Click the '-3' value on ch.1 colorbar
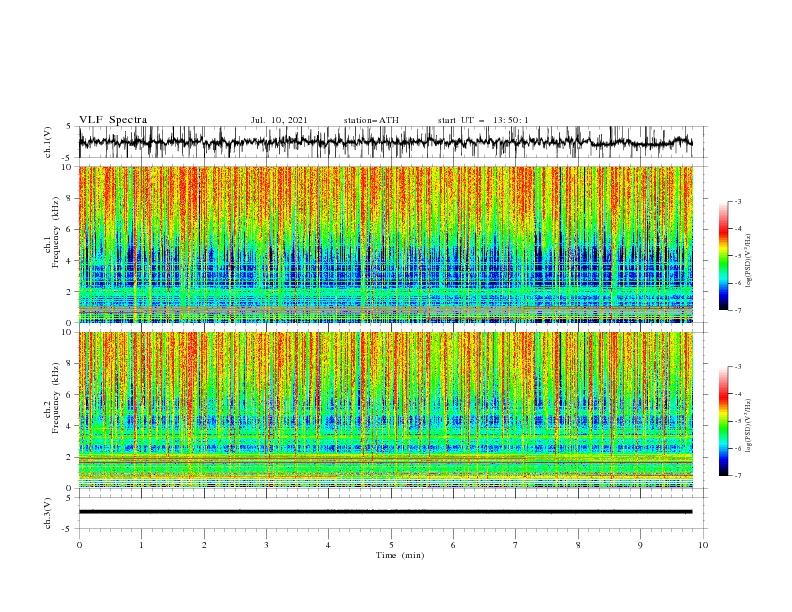The height and width of the screenshot is (612, 792). tap(738, 201)
